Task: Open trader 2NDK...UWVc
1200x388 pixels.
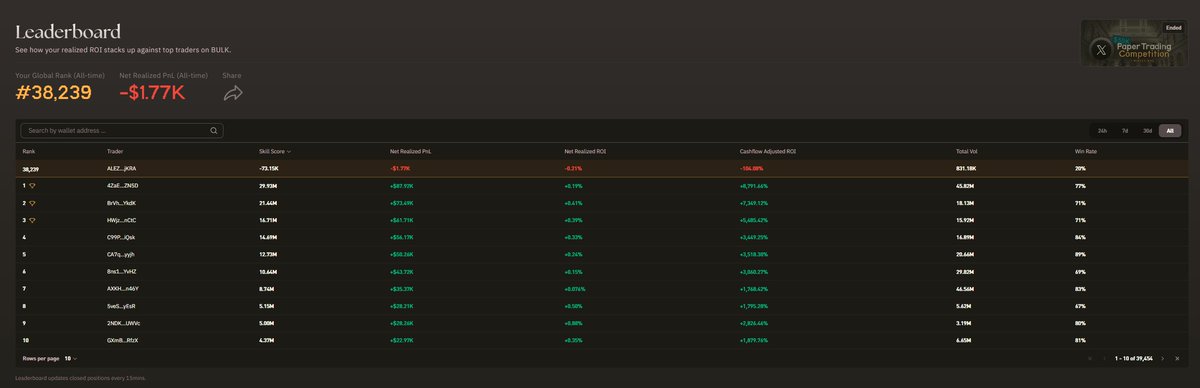Action: tap(123, 323)
